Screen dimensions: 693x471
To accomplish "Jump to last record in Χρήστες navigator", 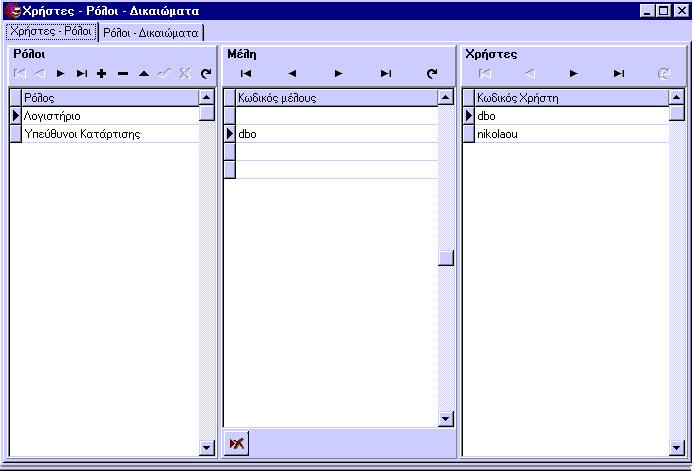I will click(x=619, y=74).
